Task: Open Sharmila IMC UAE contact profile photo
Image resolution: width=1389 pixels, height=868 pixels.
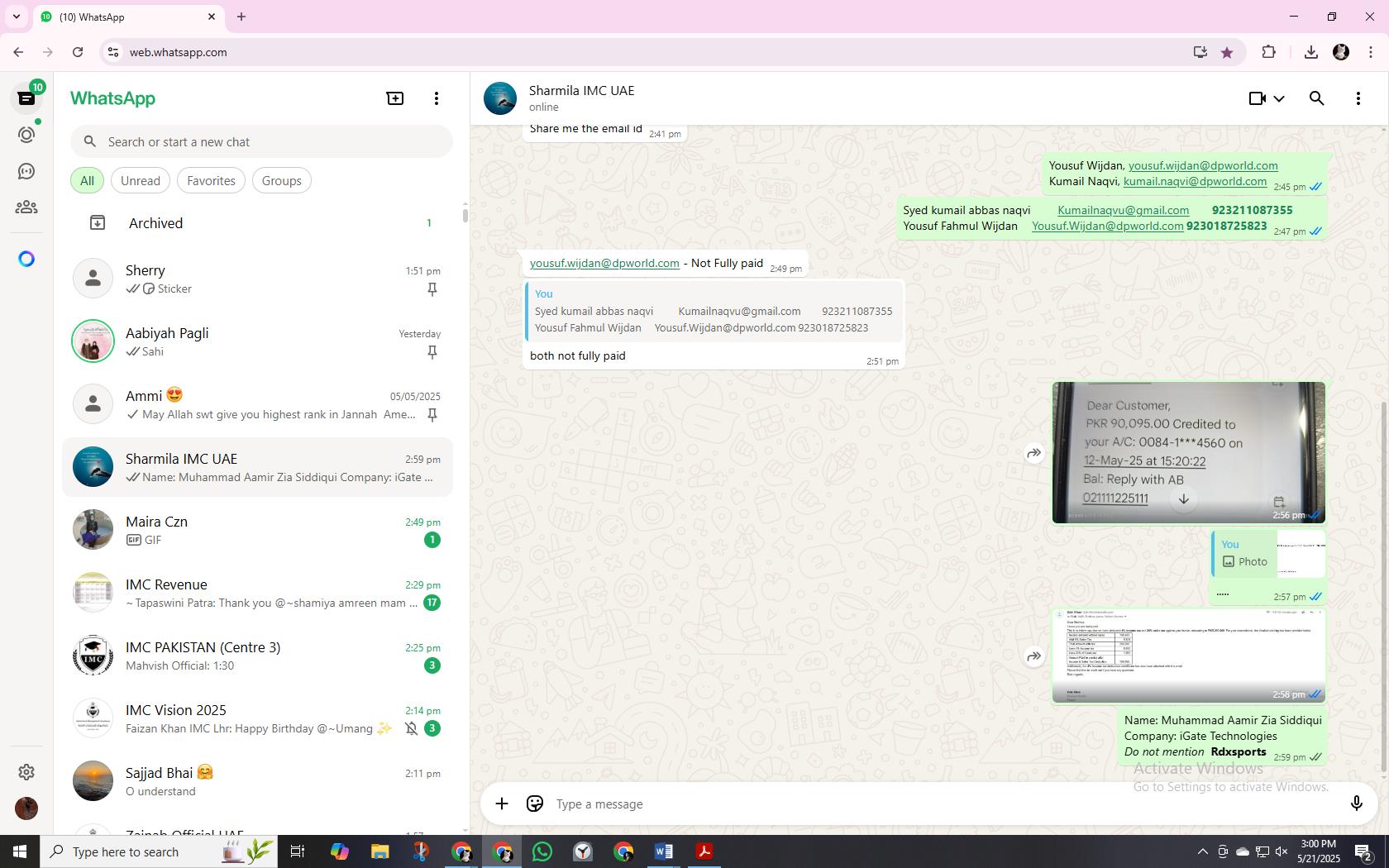Action: click(500, 98)
